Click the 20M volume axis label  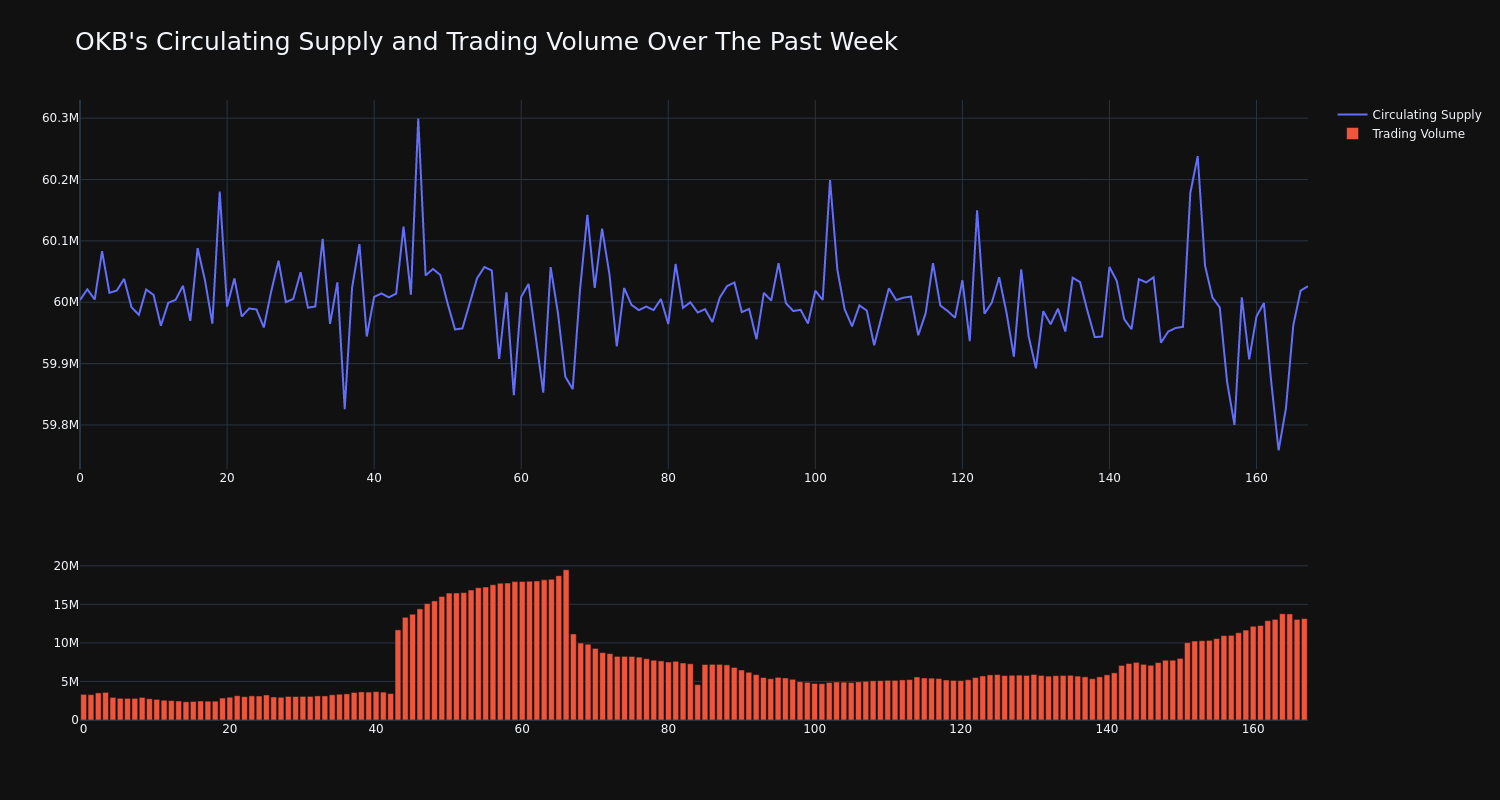tap(66, 566)
